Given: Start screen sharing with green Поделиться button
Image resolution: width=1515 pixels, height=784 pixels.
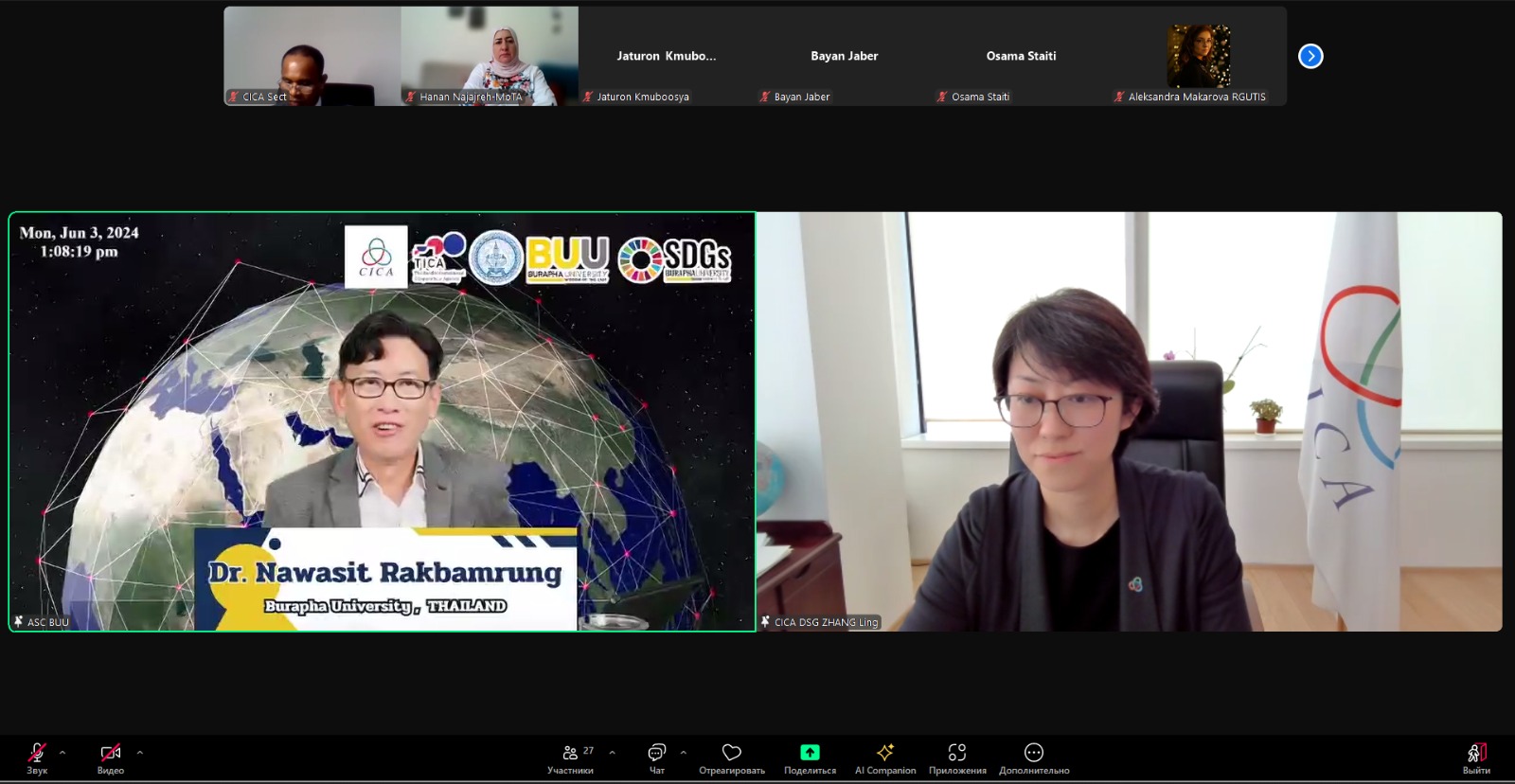Looking at the screenshot, I should [x=810, y=757].
